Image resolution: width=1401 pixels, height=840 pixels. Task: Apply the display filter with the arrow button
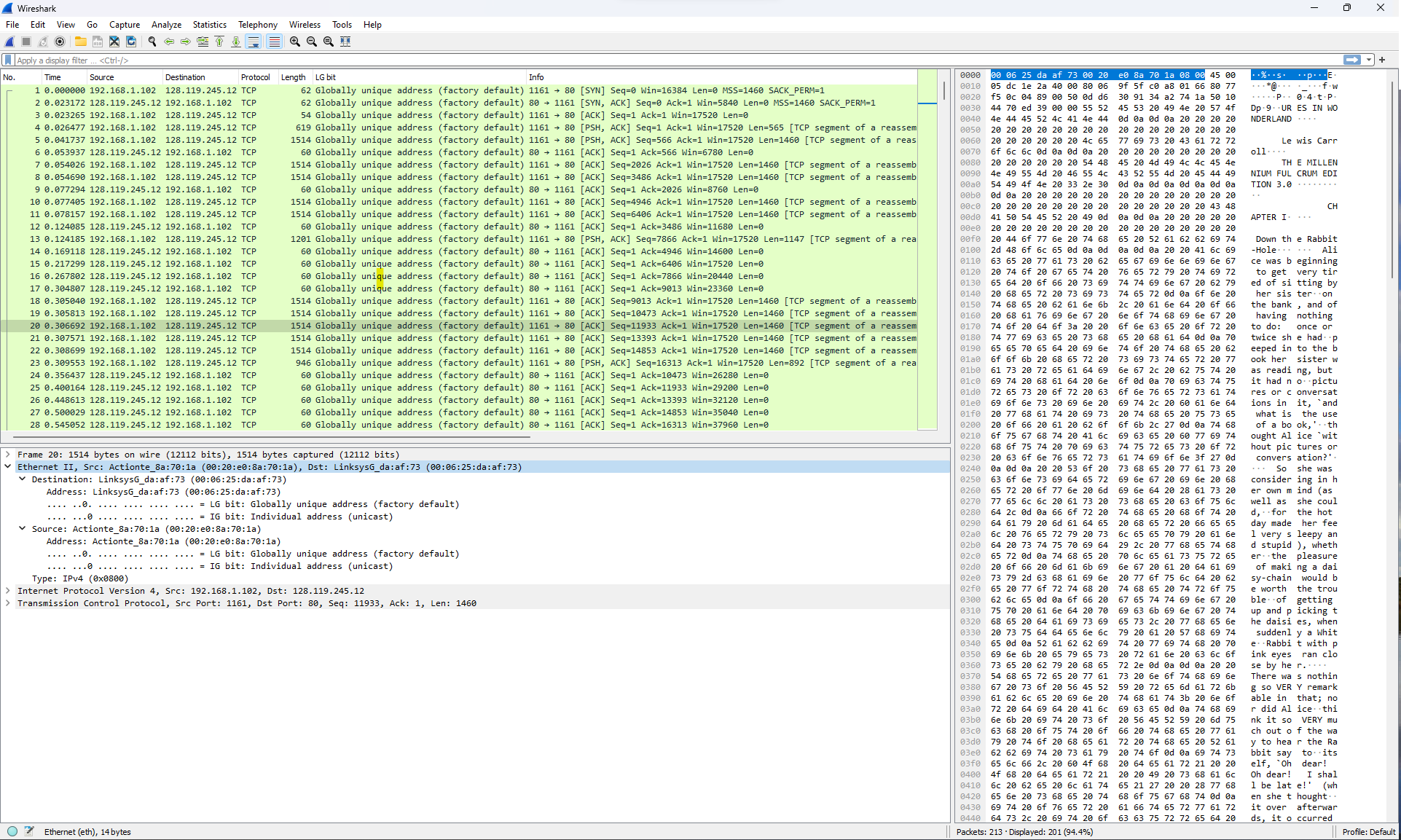click(x=1354, y=60)
